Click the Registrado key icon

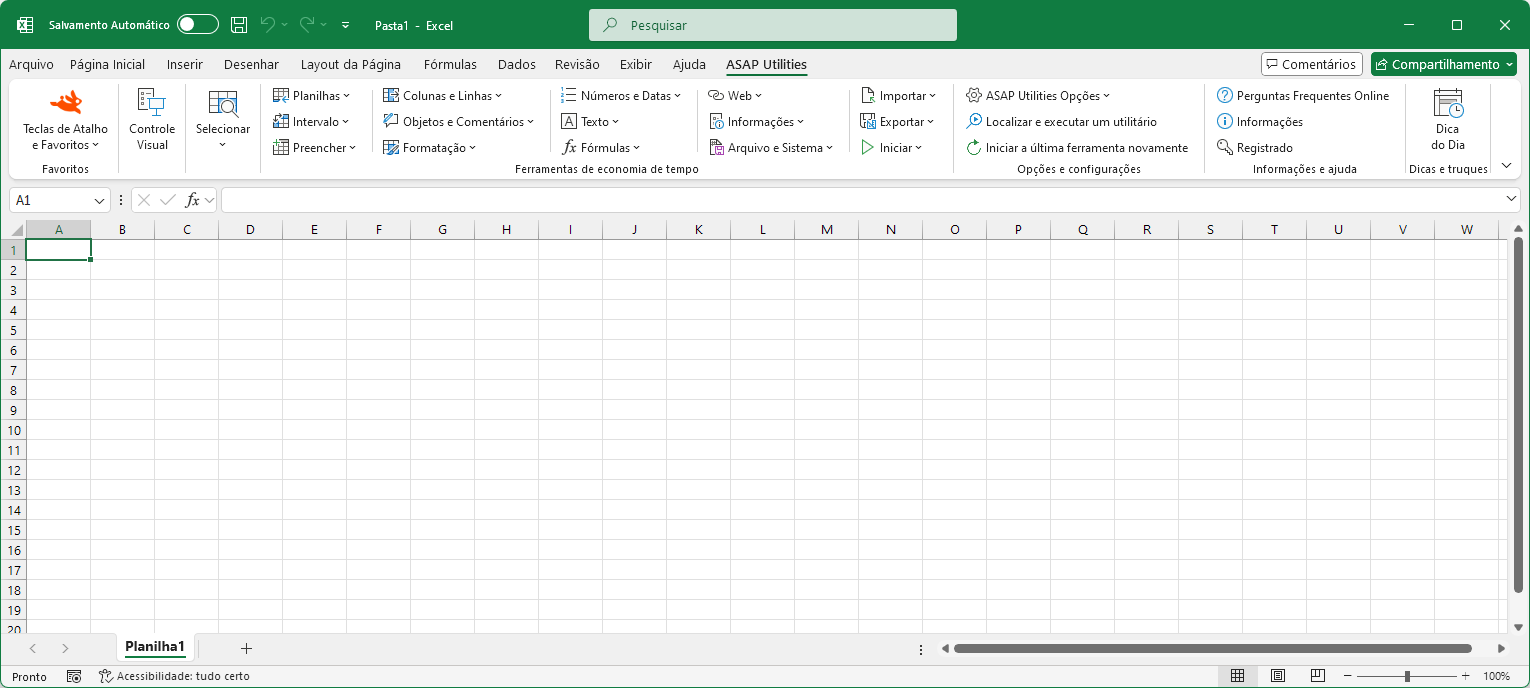(x=1224, y=148)
